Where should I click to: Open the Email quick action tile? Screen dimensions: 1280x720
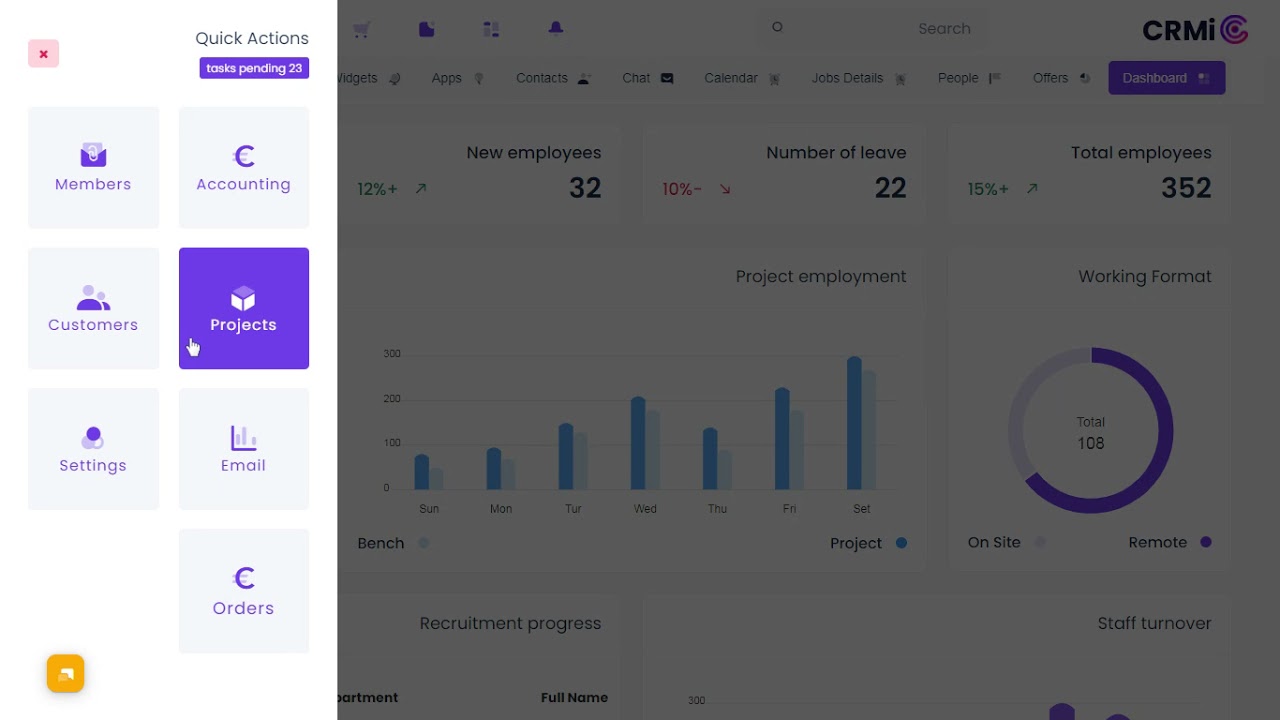pos(244,449)
